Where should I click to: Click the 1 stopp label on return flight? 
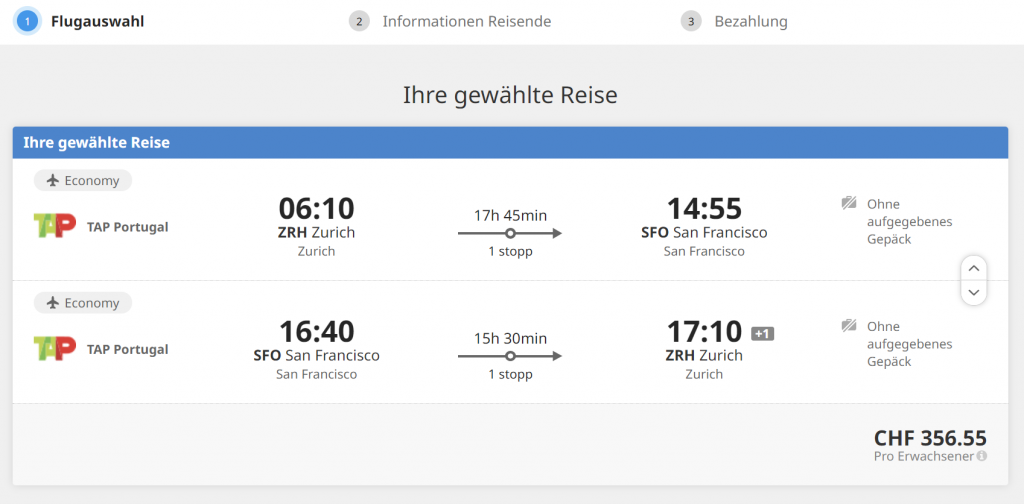(510, 374)
